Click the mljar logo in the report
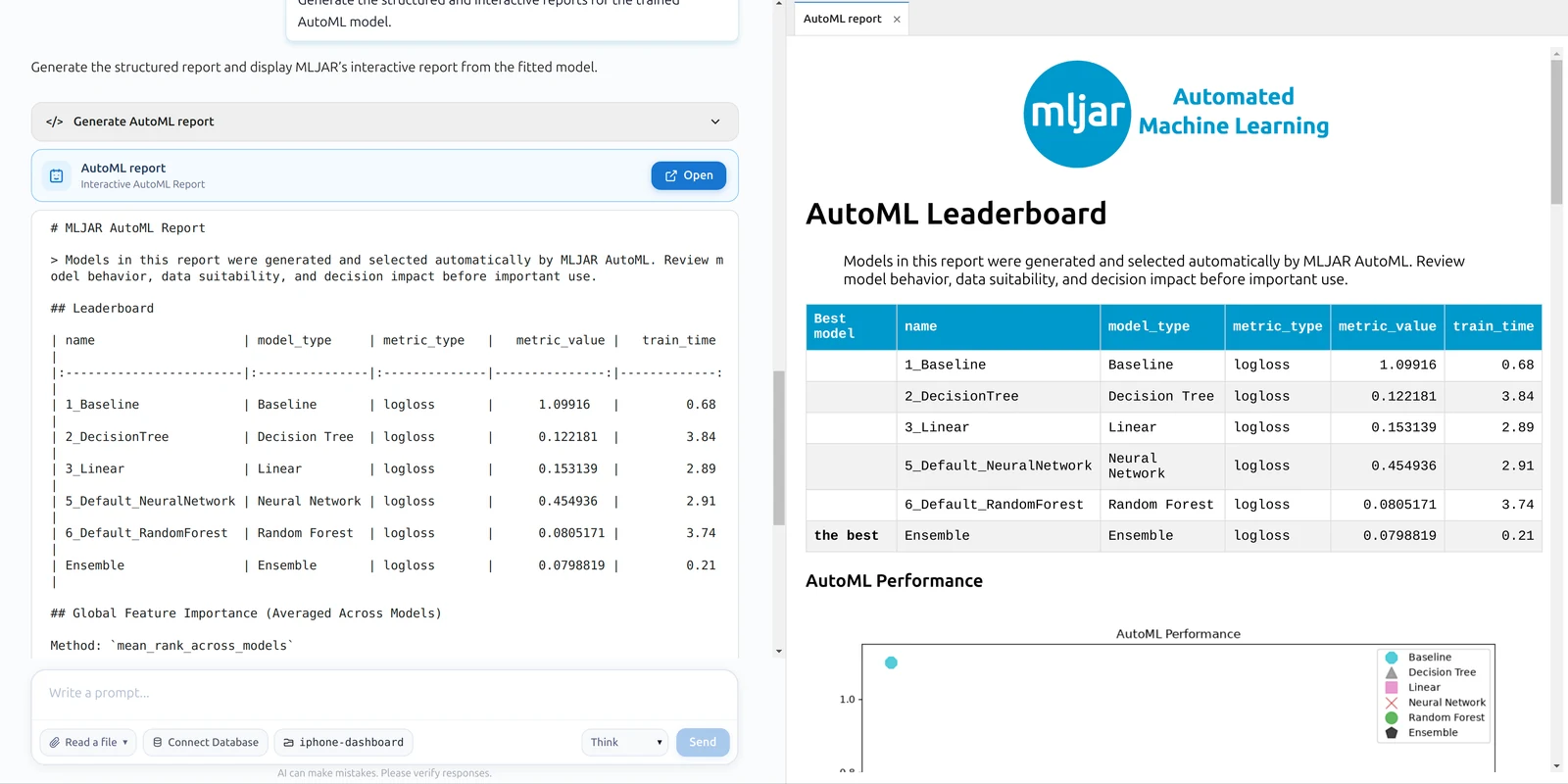 (x=1077, y=115)
